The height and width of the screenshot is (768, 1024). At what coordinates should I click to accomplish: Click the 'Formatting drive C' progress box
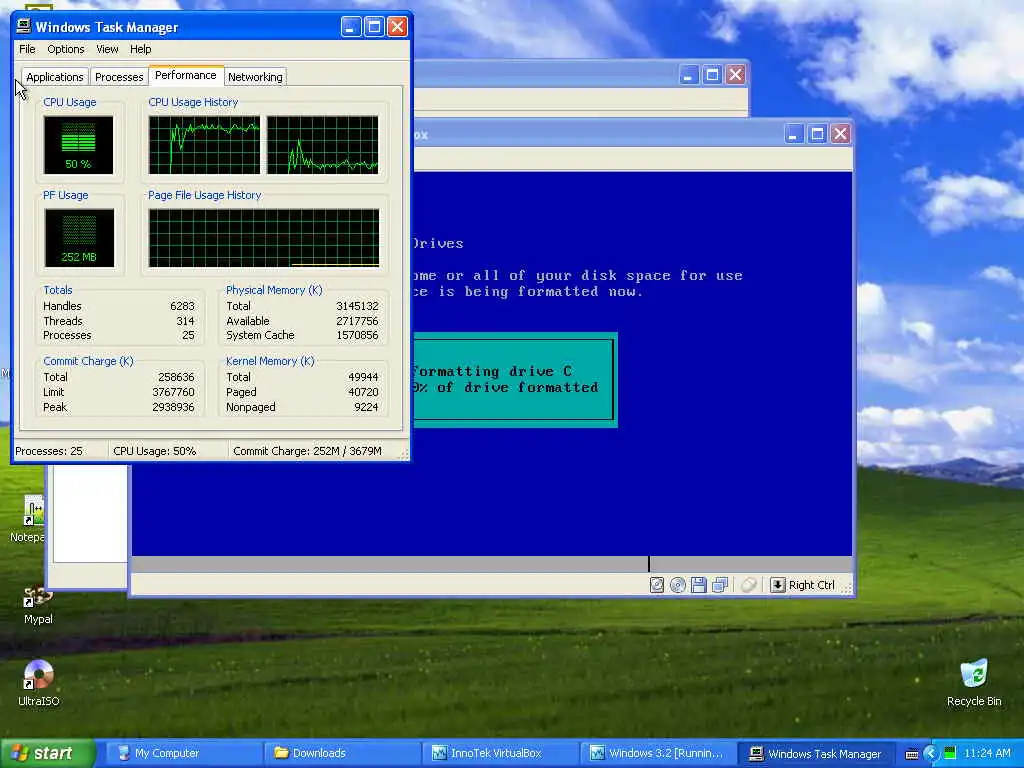point(515,379)
